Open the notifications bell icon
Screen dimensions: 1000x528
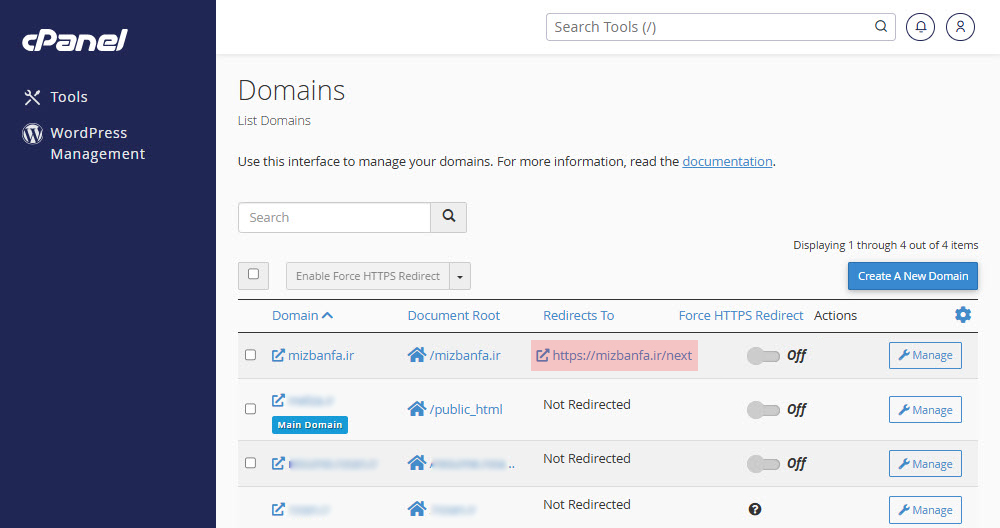click(x=920, y=27)
